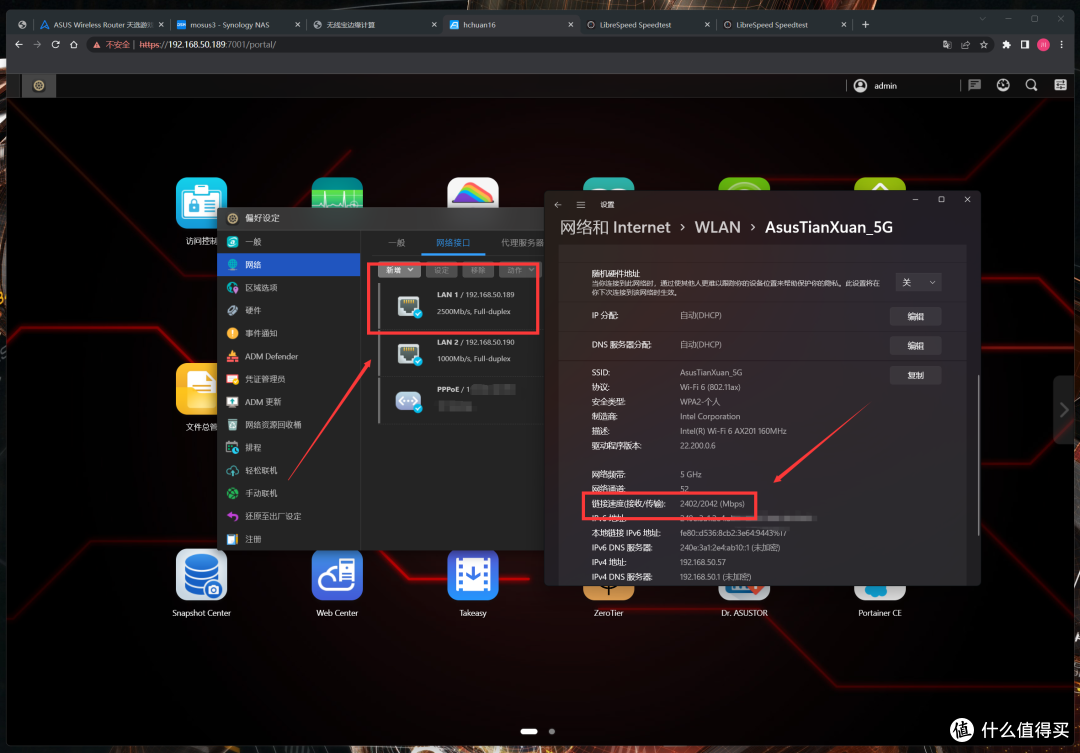This screenshot has width=1080, height=753.
Task: Select 轻松联机 in the preferences sidebar
Action: coord(289,470)
